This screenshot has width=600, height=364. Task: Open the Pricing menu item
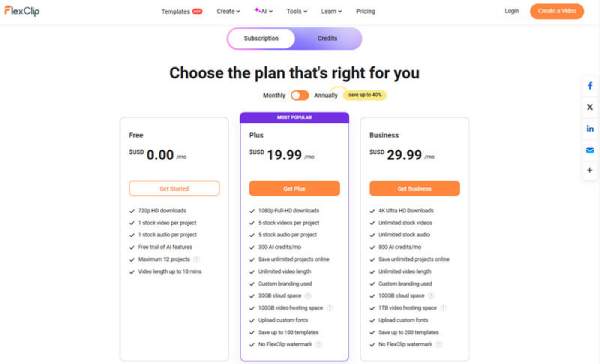pyautogui.click(x=365, y=11)
